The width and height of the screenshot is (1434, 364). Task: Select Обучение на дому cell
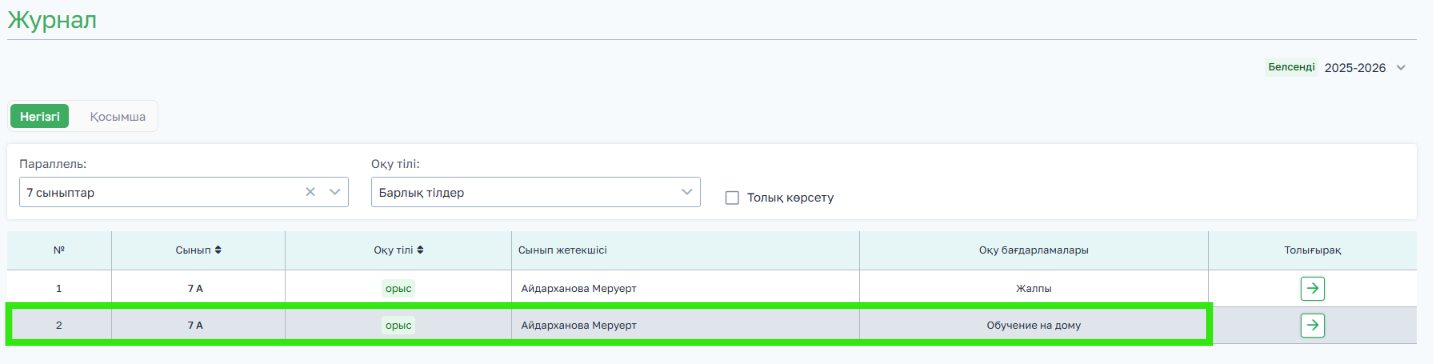[1033, 325]
